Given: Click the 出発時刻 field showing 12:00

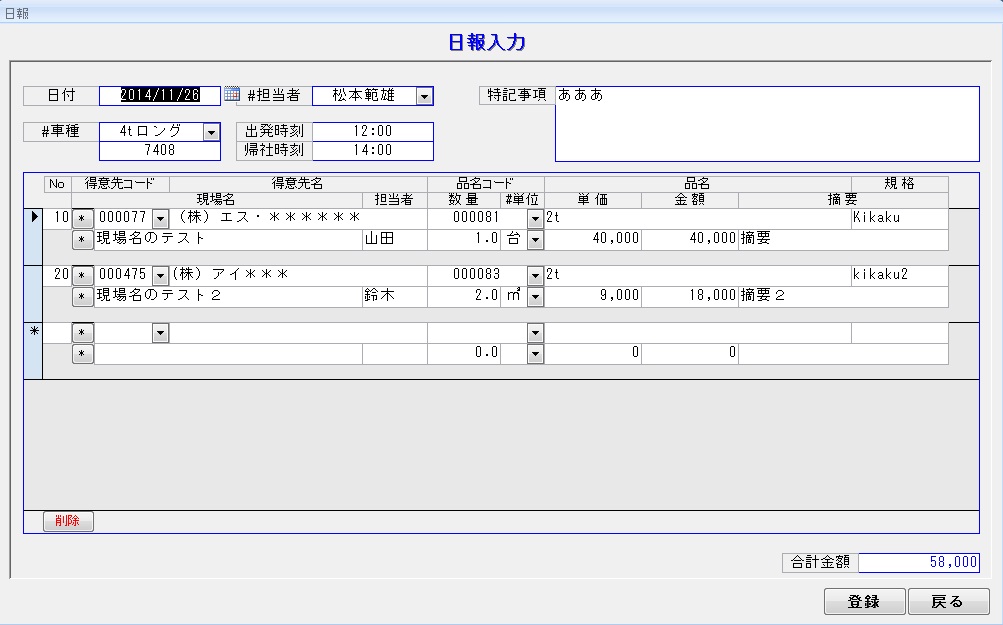Looking at the screenshot, I should (x=372, y=132).
